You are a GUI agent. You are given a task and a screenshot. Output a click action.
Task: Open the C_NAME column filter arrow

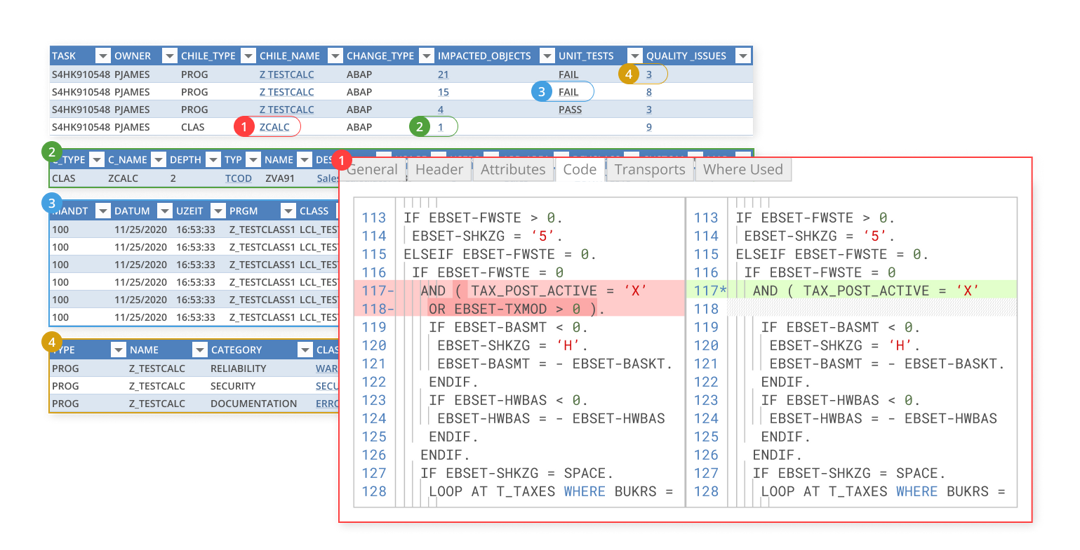pos(158,160)
